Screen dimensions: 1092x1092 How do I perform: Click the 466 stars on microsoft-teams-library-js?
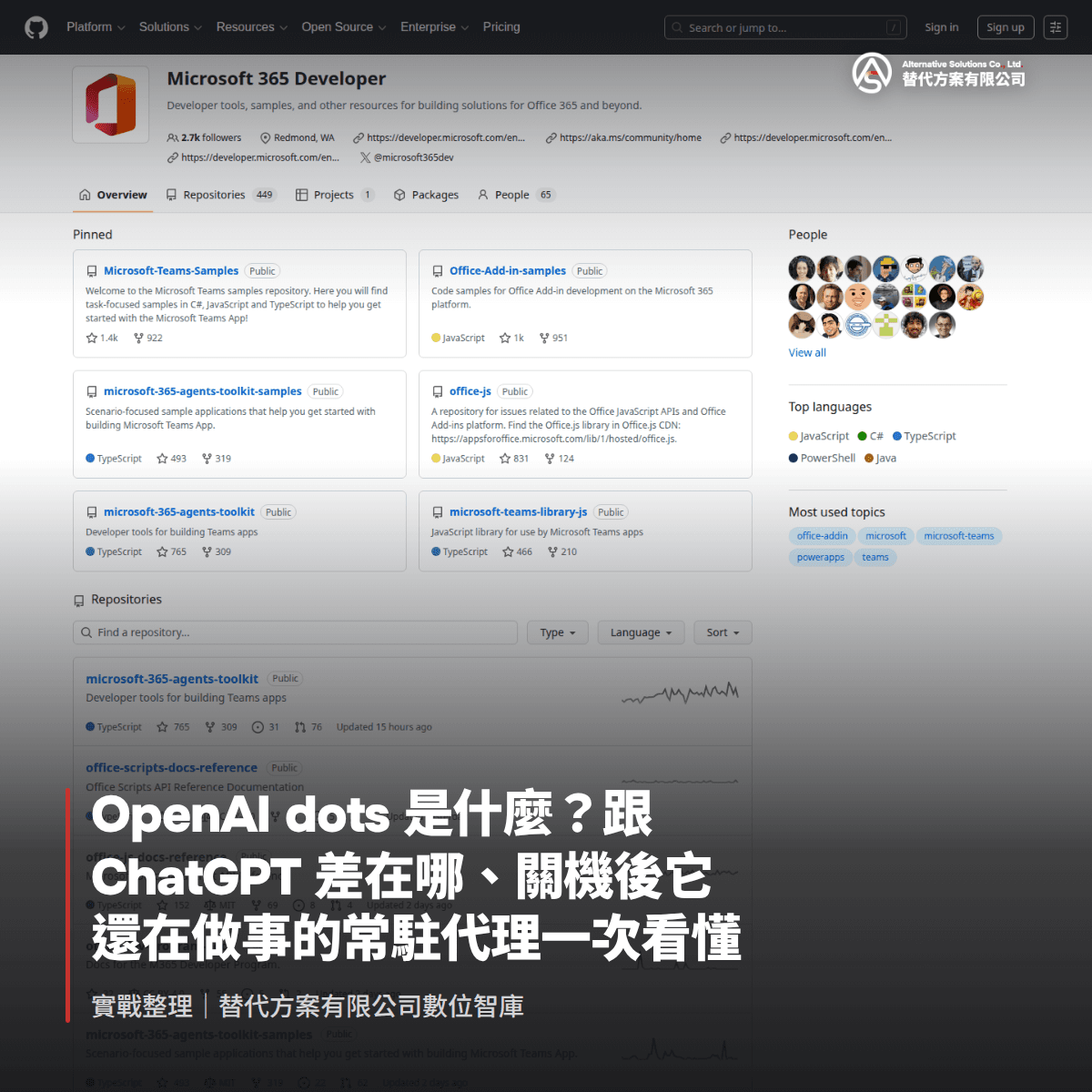(518, 551)
